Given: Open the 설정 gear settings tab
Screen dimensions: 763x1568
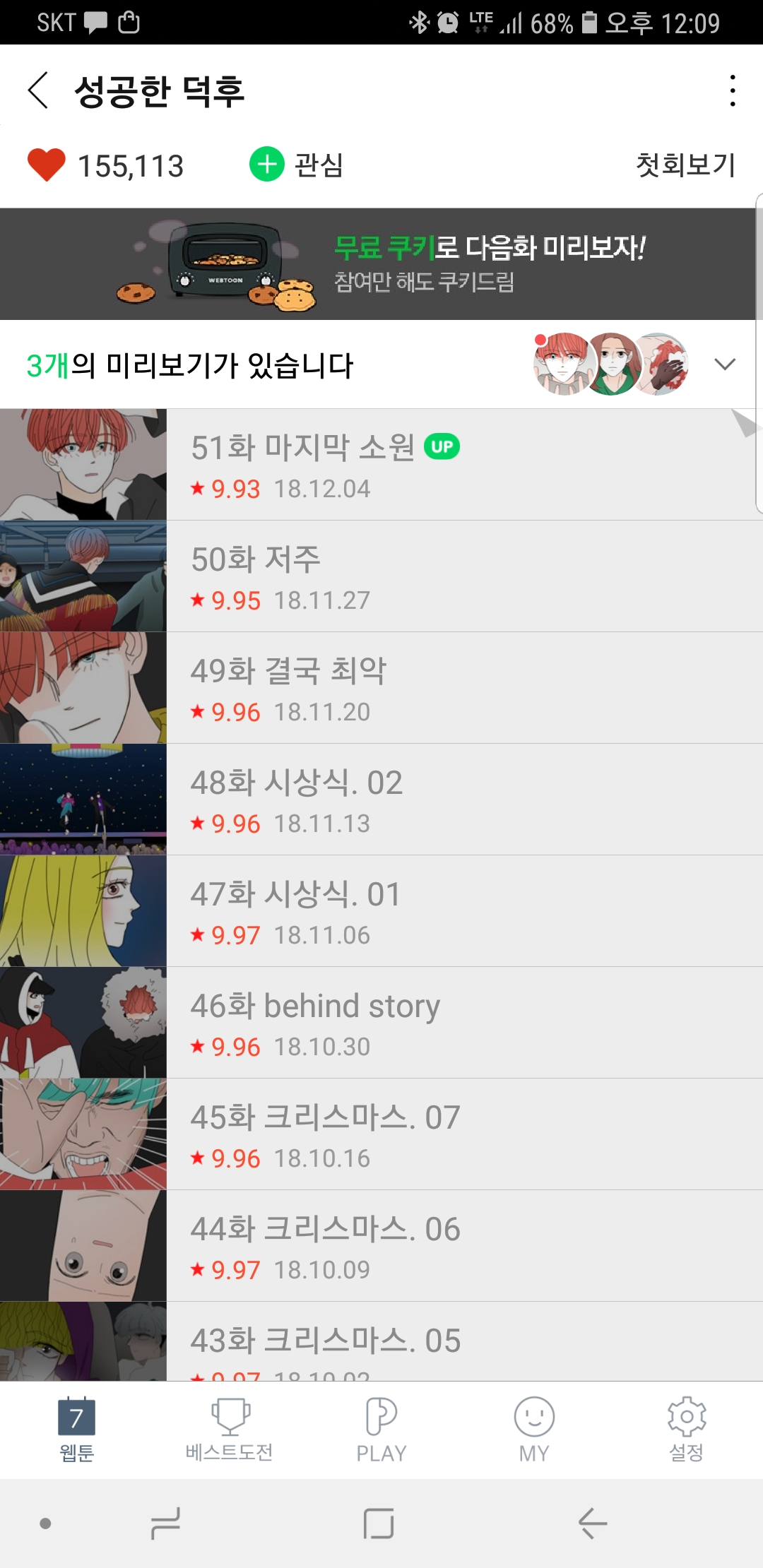Looking at the screenshot, I should click(x=687, y=1430).
